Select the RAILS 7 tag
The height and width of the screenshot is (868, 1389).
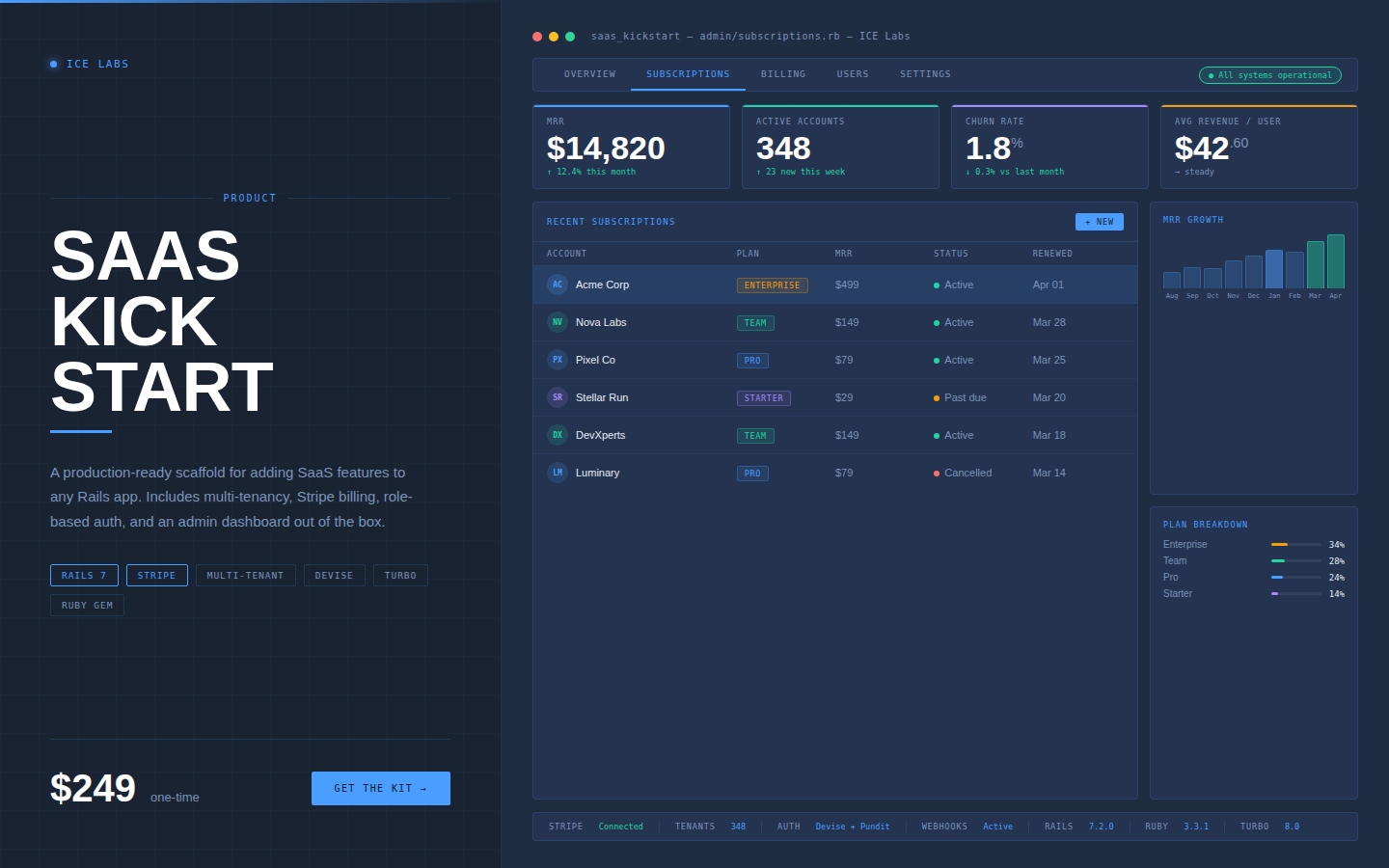click(x=84, y=575)
